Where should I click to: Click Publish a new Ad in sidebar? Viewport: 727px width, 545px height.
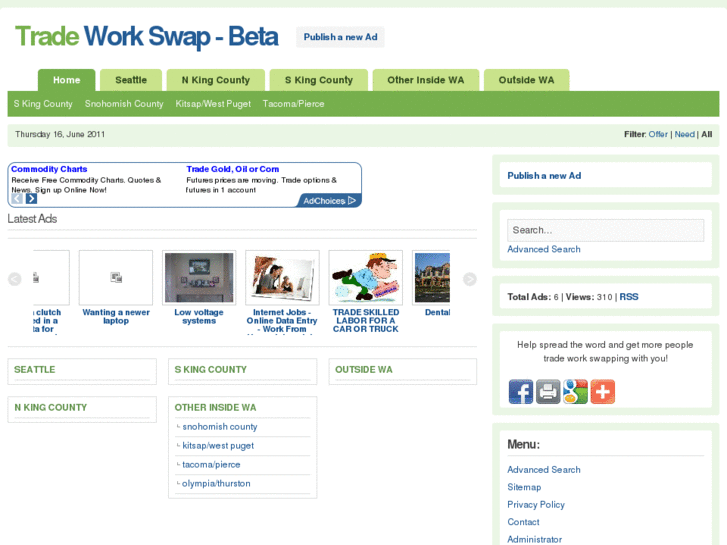(544, 176)
